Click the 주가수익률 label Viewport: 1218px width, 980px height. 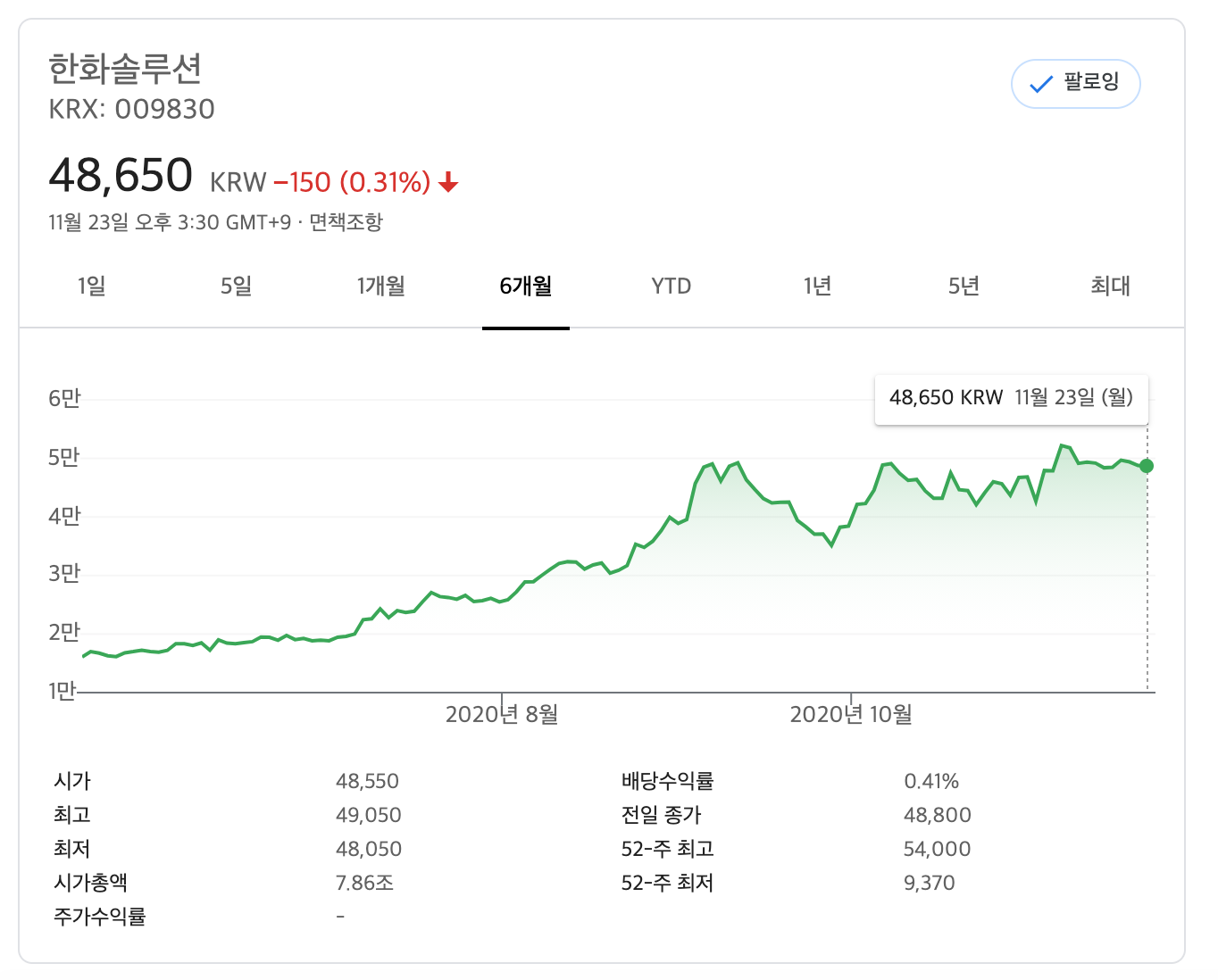coord(100,917)
